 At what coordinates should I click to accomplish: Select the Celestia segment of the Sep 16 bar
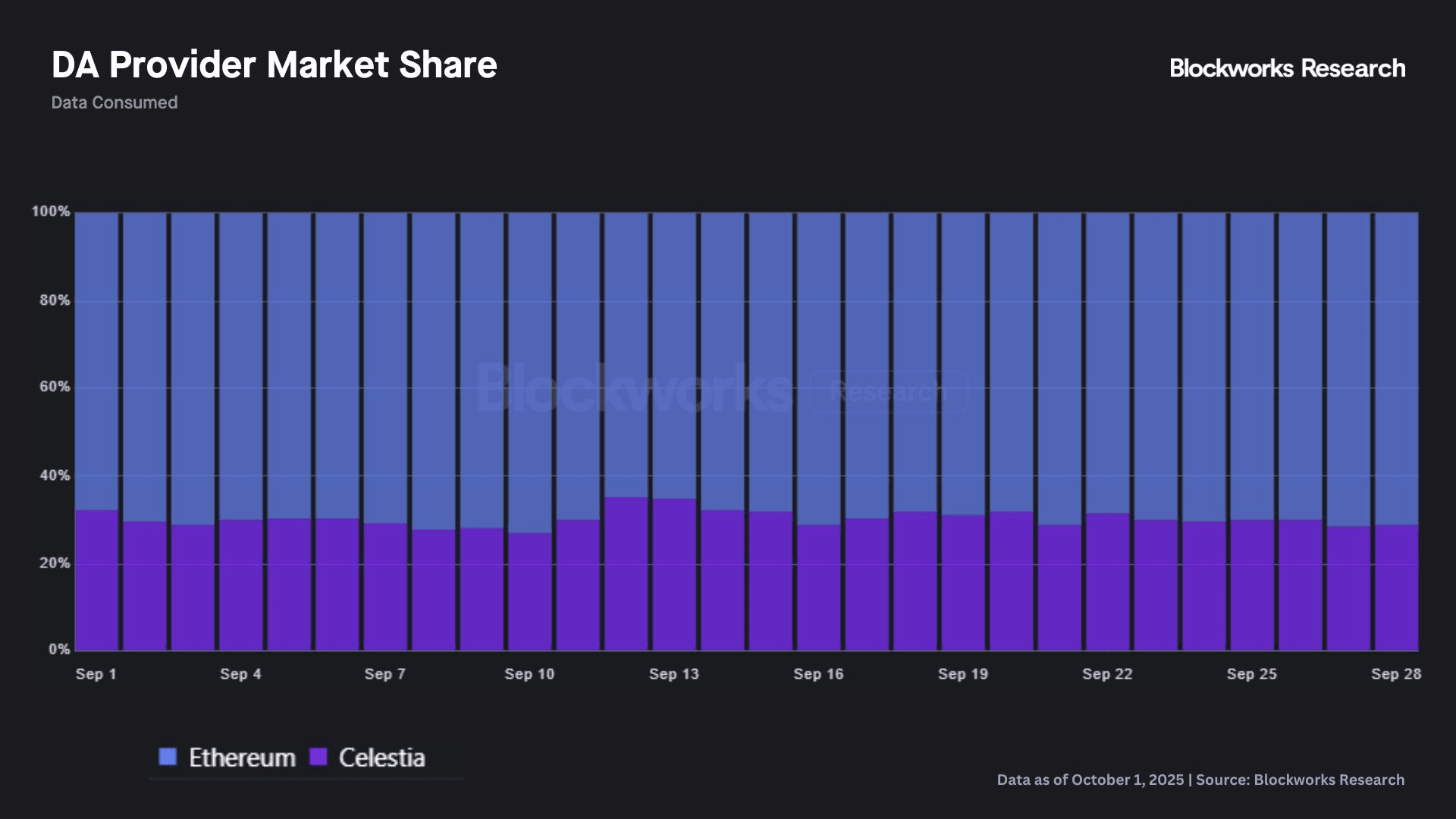point(819,588)
